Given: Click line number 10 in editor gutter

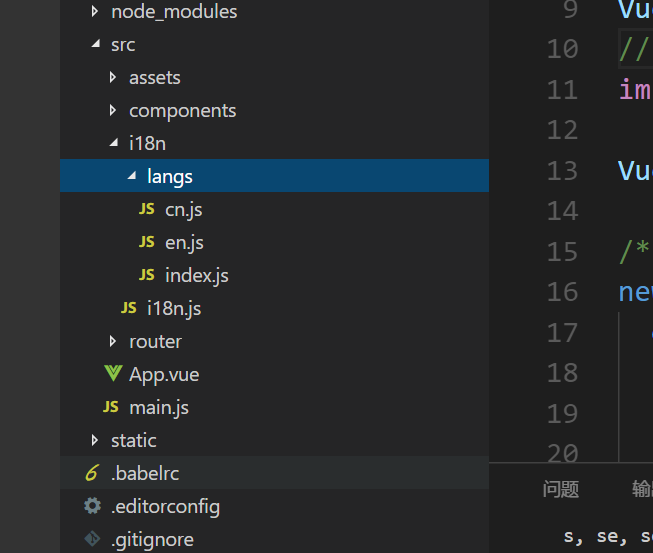Looking at the screenshot, I should point(563,49).
